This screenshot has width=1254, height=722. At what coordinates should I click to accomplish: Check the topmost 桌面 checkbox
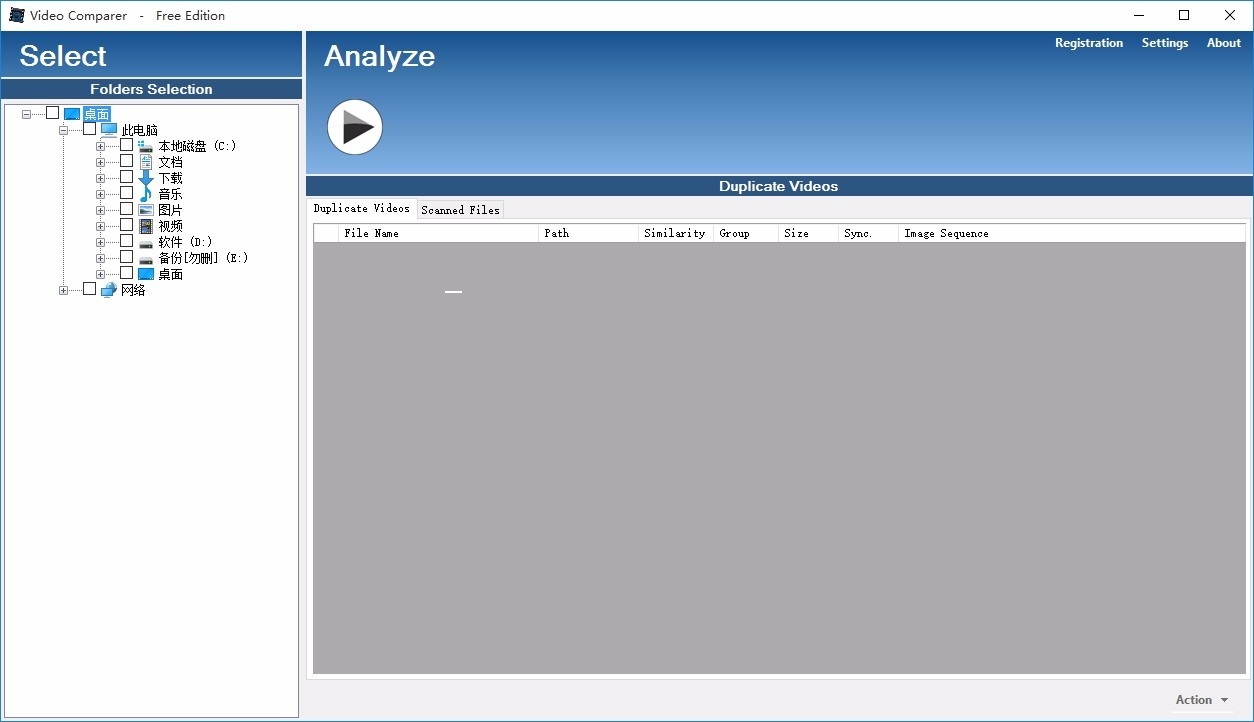pyautogui.click(x=52, y=112)
